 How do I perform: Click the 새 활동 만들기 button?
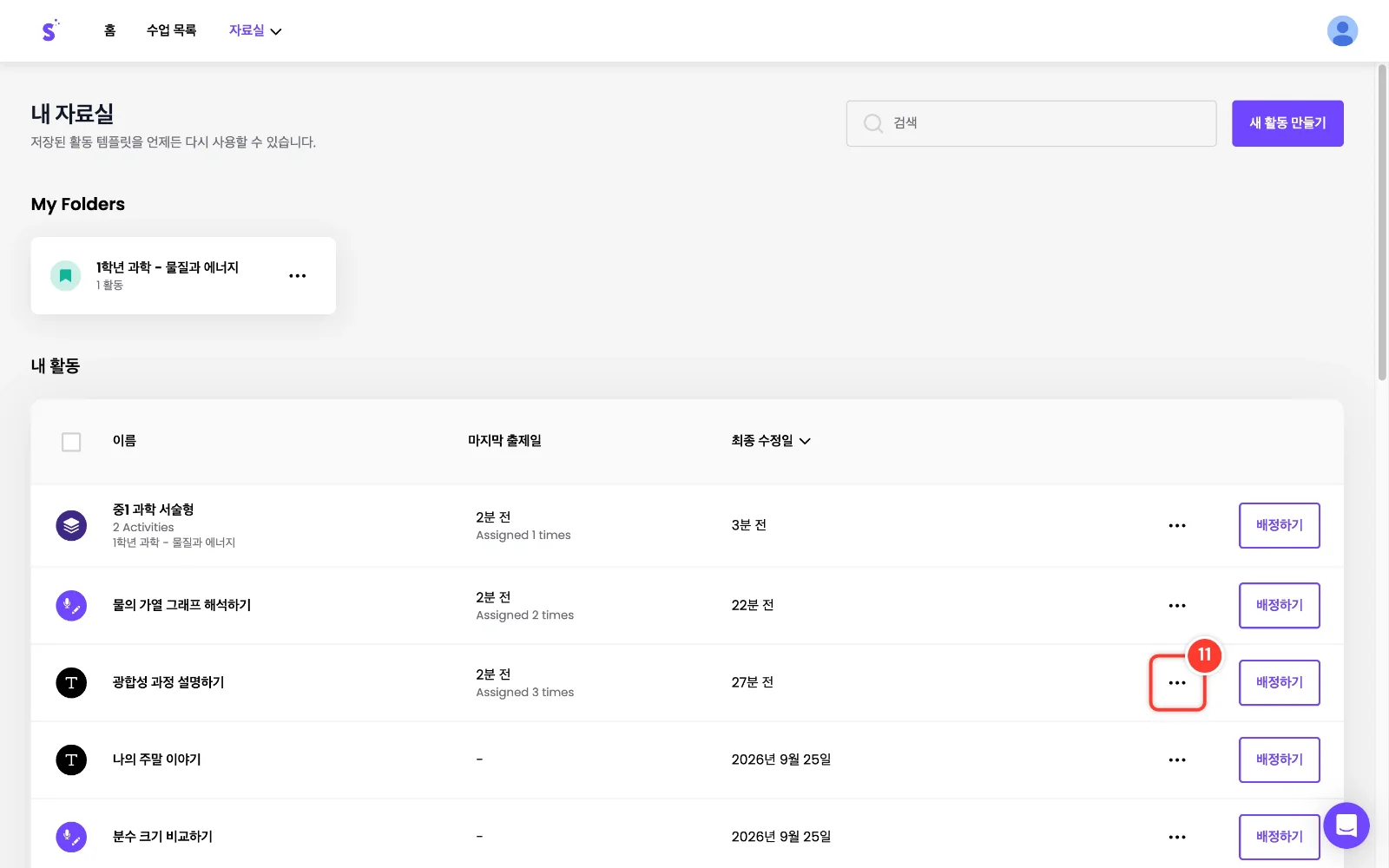(1287, 123)
